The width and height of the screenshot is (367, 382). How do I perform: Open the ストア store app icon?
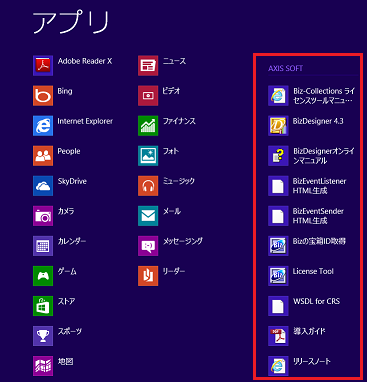click(x=43, y=306)
